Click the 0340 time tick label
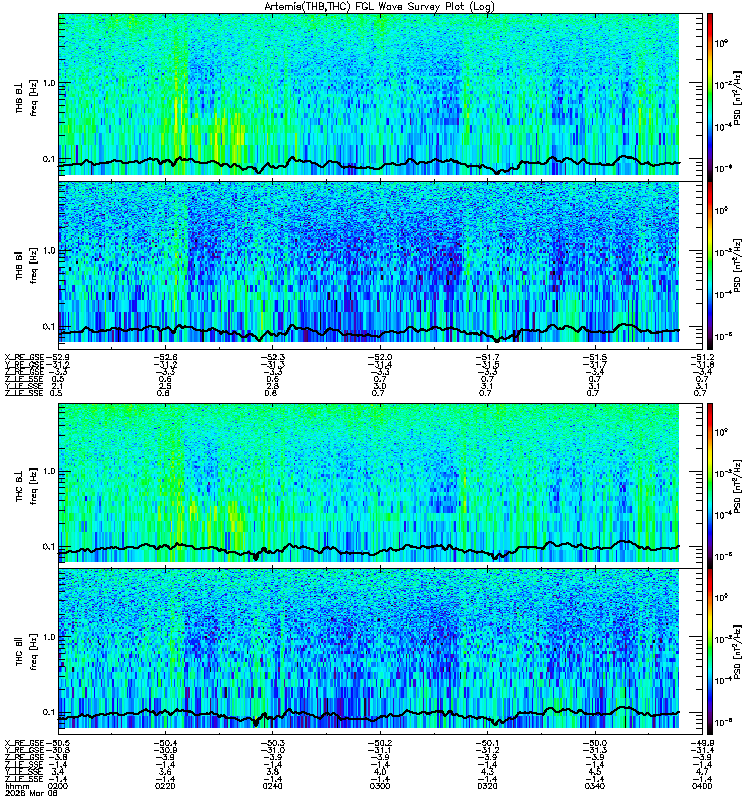750x800 pixels. [x=594, y=786]
